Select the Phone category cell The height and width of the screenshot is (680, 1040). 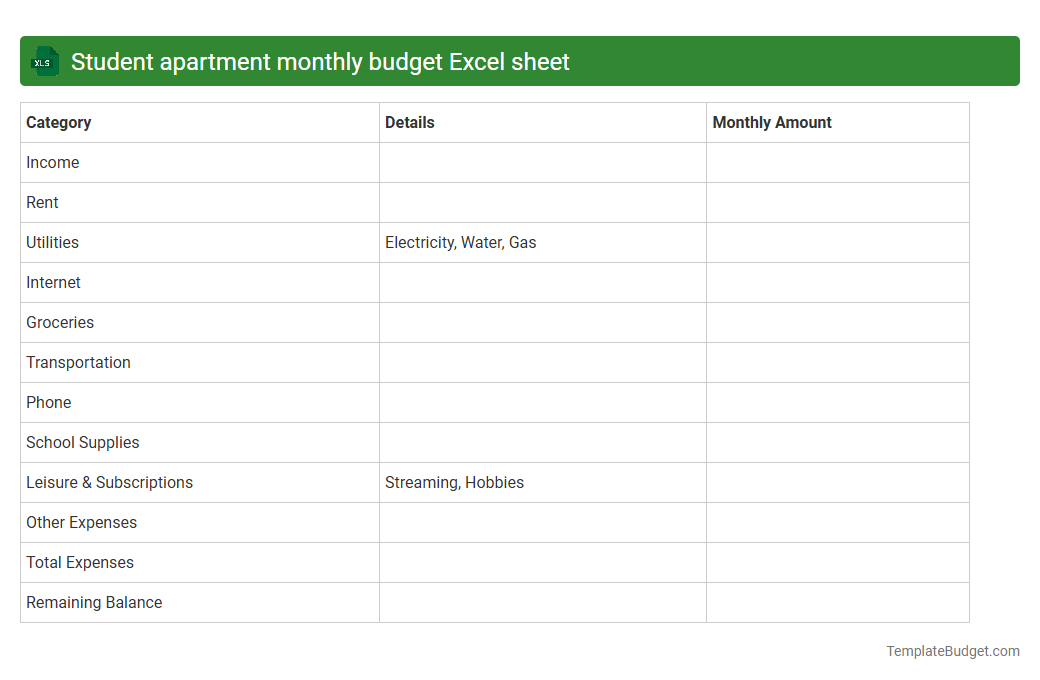point(48,402)
